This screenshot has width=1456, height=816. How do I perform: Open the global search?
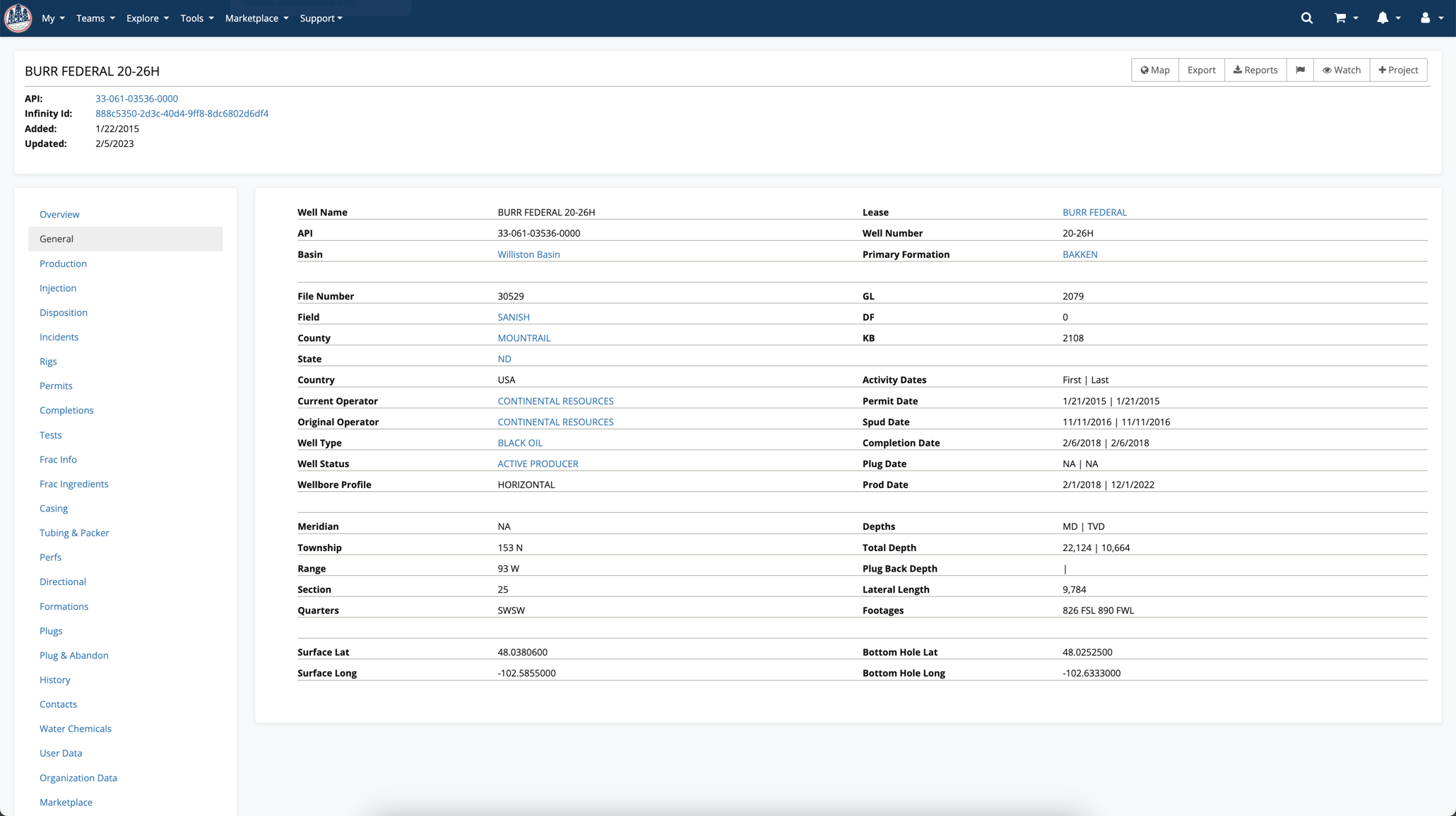(1306, 18)
